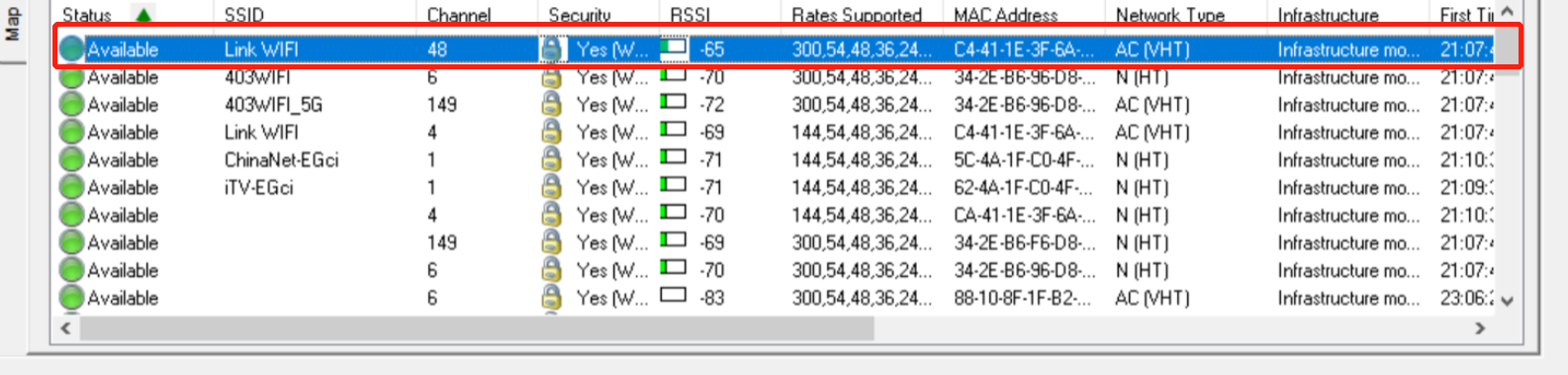Click the vertical scrollbar up arrow
The height and width of the screenshot is (375, 1568).
pyautogui.click(x=1507, y=12)
